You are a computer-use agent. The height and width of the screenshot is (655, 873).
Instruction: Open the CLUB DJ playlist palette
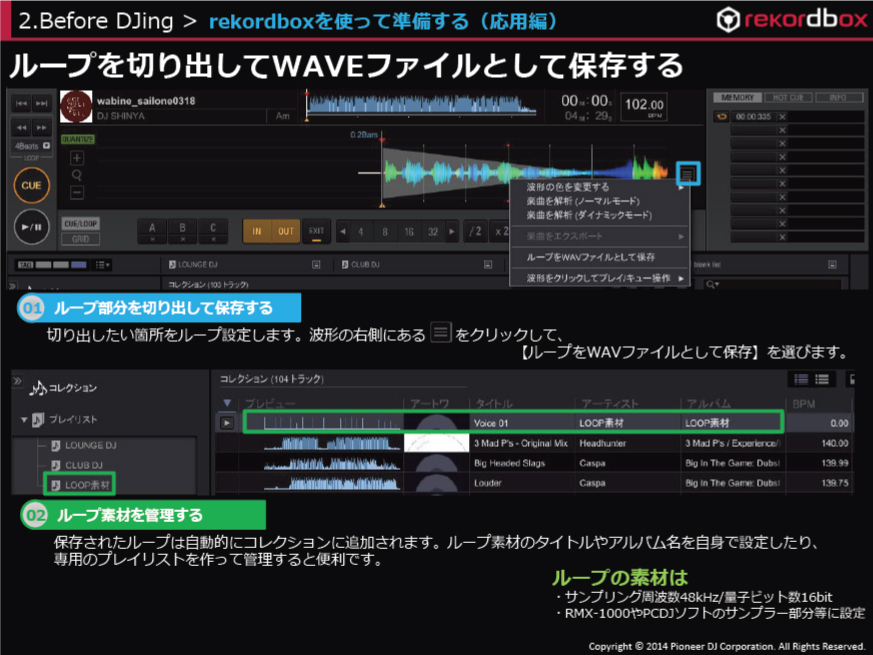pos(361,265)
